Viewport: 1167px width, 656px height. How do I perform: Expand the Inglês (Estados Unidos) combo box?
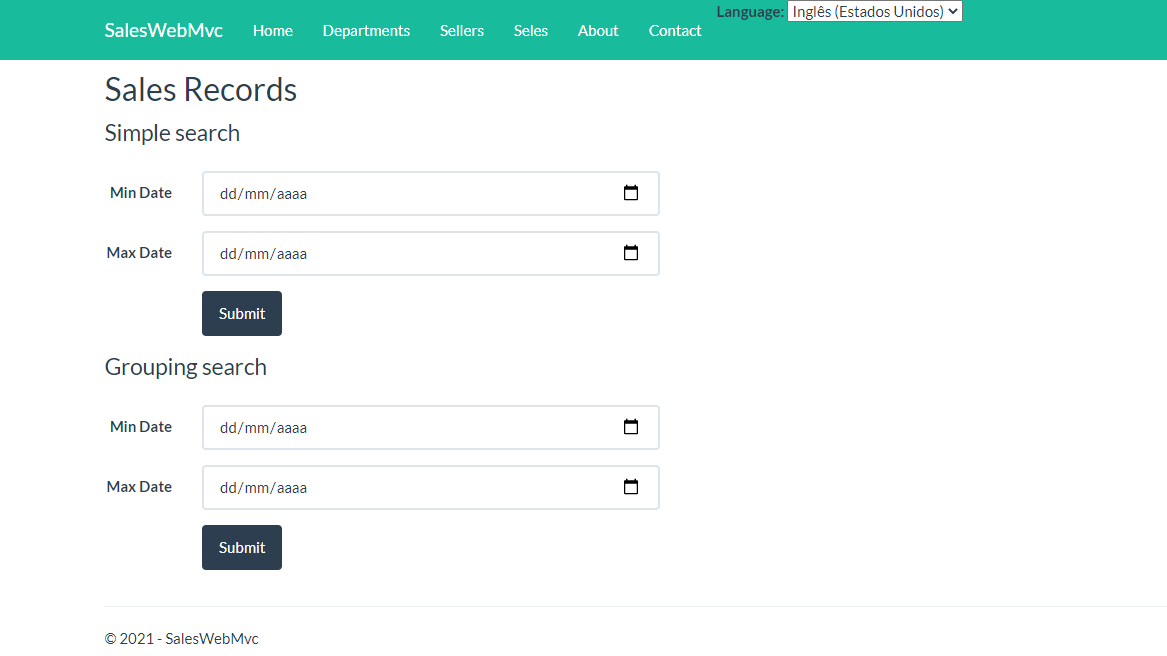(x=874, y=11)
